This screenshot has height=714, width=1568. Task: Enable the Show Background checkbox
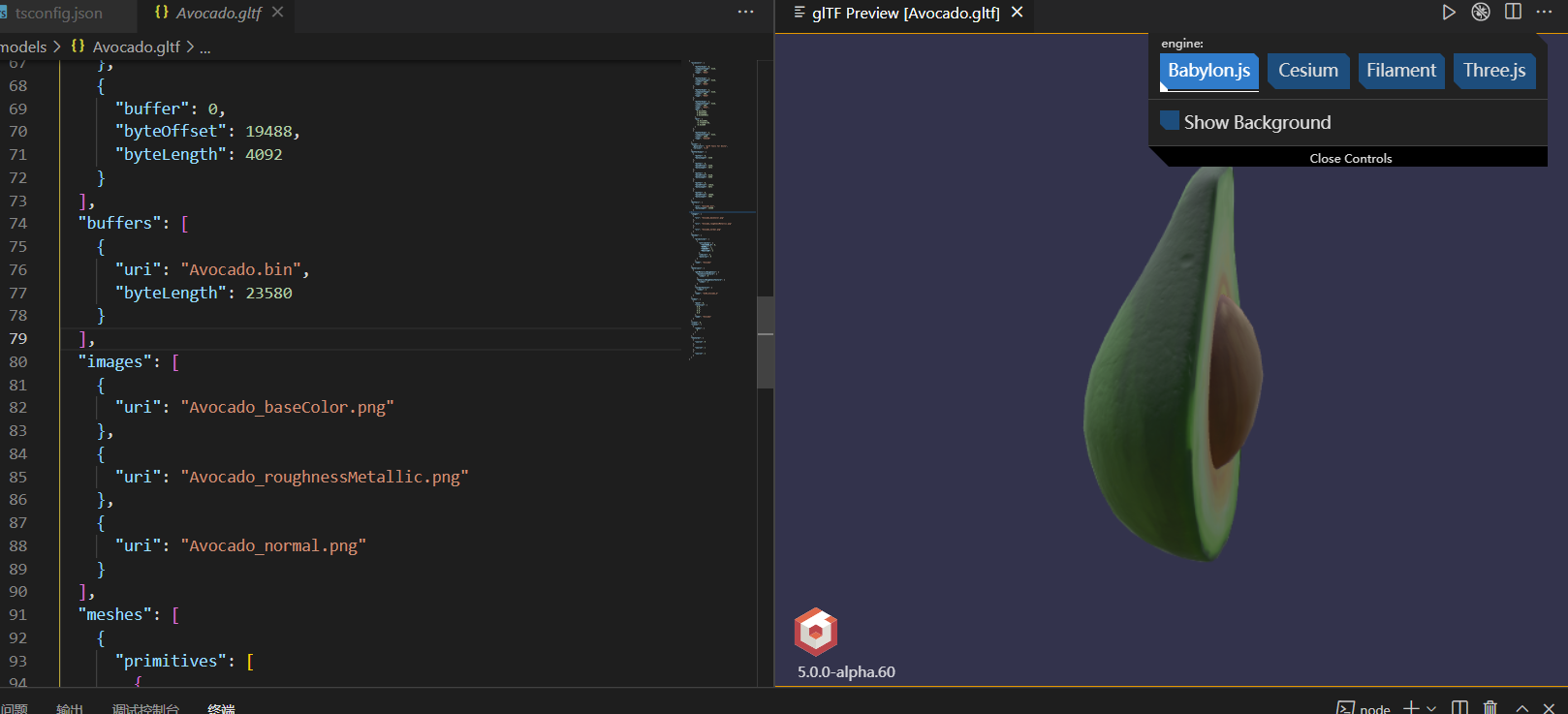pos(1170,120)
